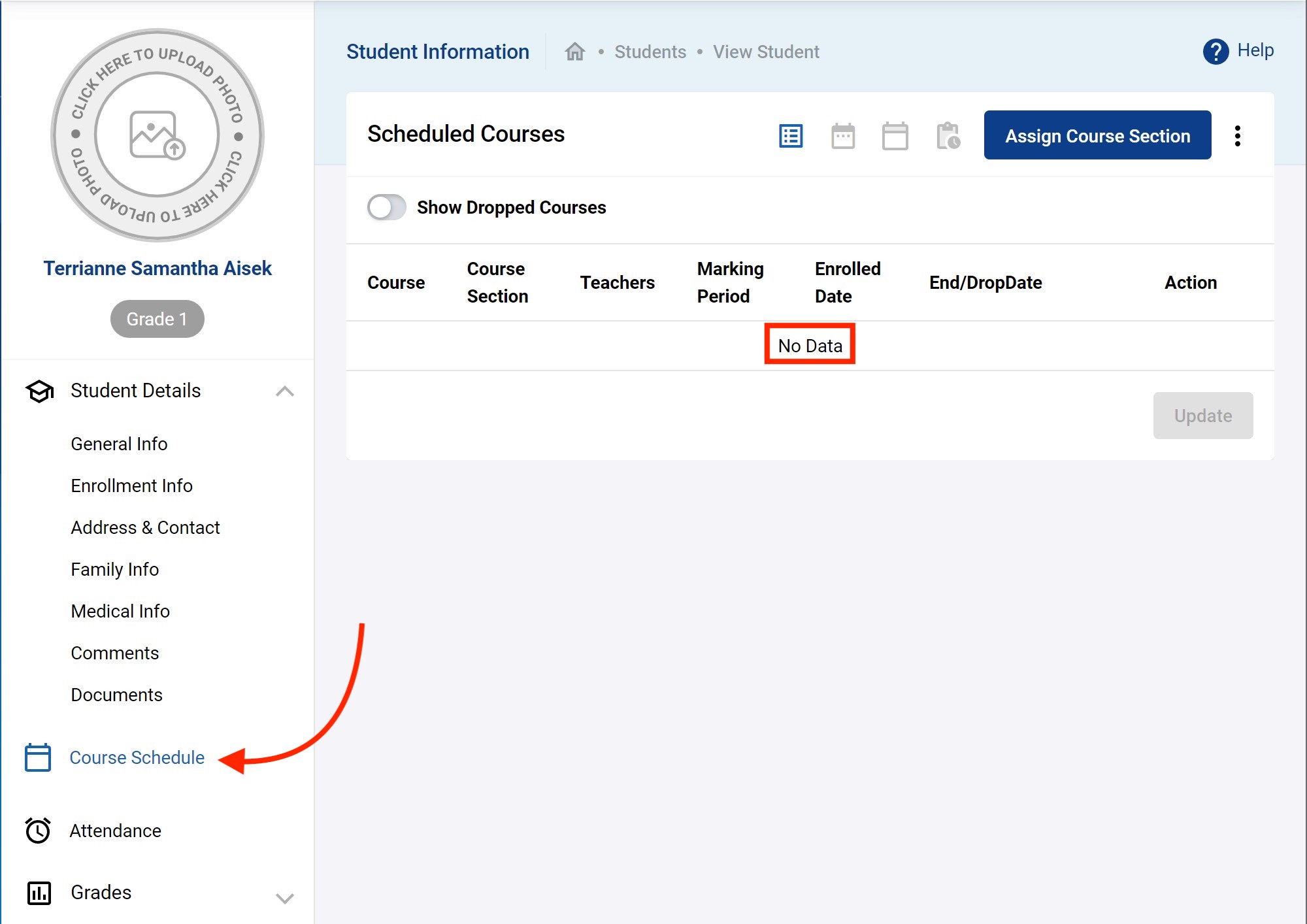Open Enrollment Info page
Screen dimensions: 1307x924
131,486
